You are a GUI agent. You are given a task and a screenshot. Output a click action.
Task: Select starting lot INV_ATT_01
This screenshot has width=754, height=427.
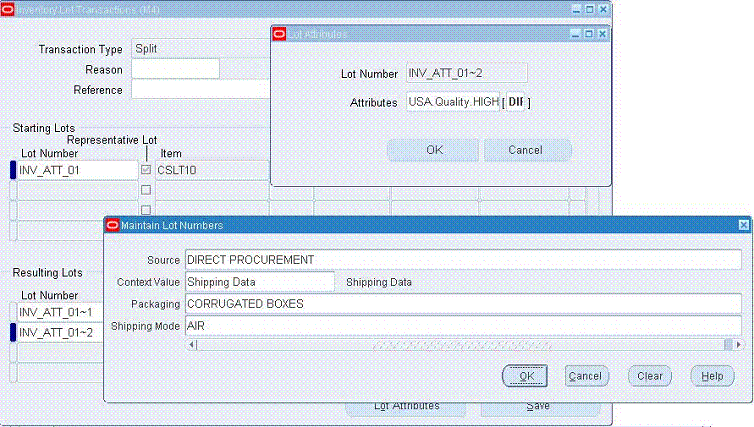point(77,170)
